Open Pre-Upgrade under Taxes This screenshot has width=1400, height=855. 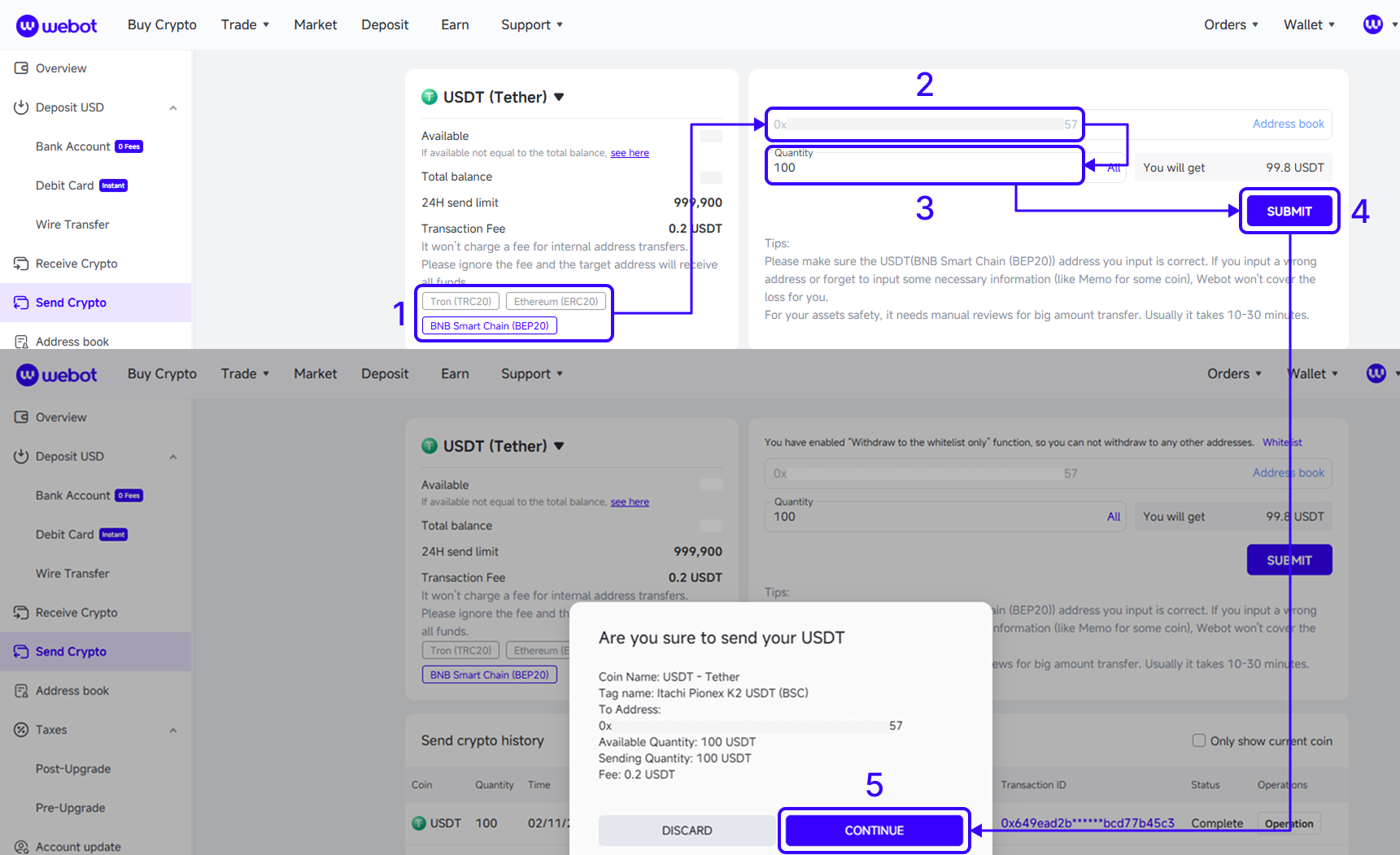pyautogui.click(x=71, y=808)
